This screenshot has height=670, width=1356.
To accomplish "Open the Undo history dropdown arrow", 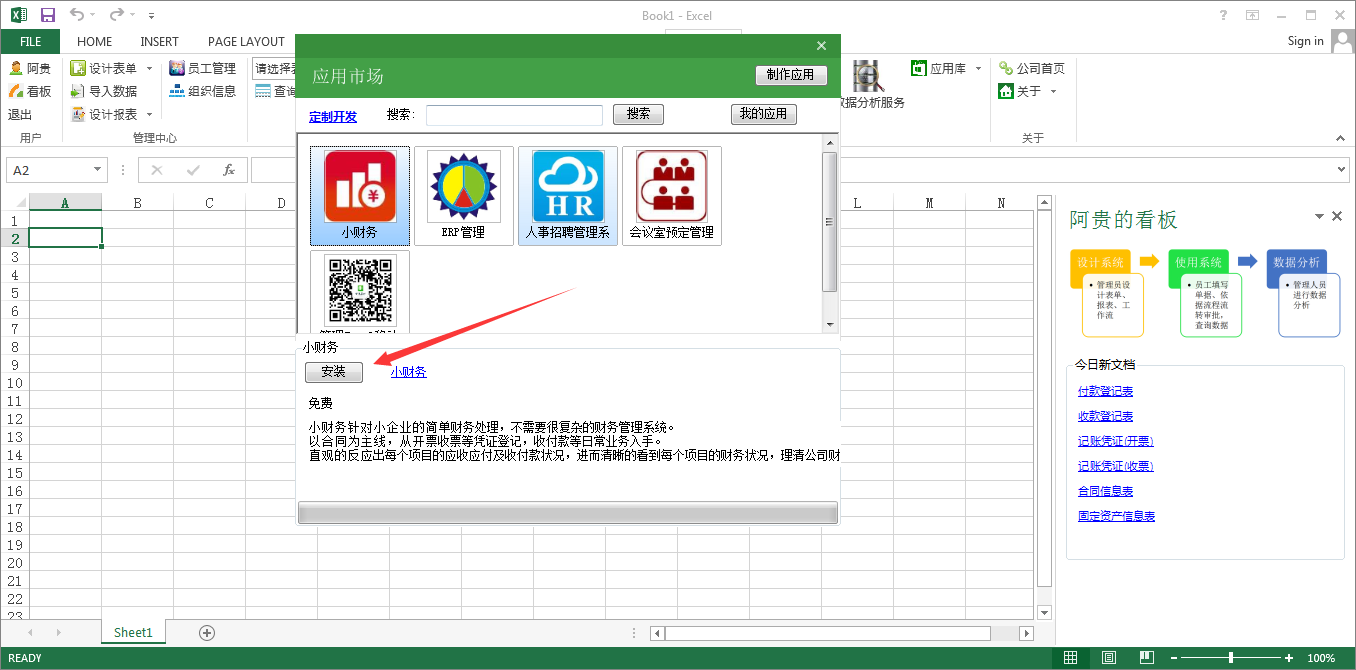I will click(92, 16).
